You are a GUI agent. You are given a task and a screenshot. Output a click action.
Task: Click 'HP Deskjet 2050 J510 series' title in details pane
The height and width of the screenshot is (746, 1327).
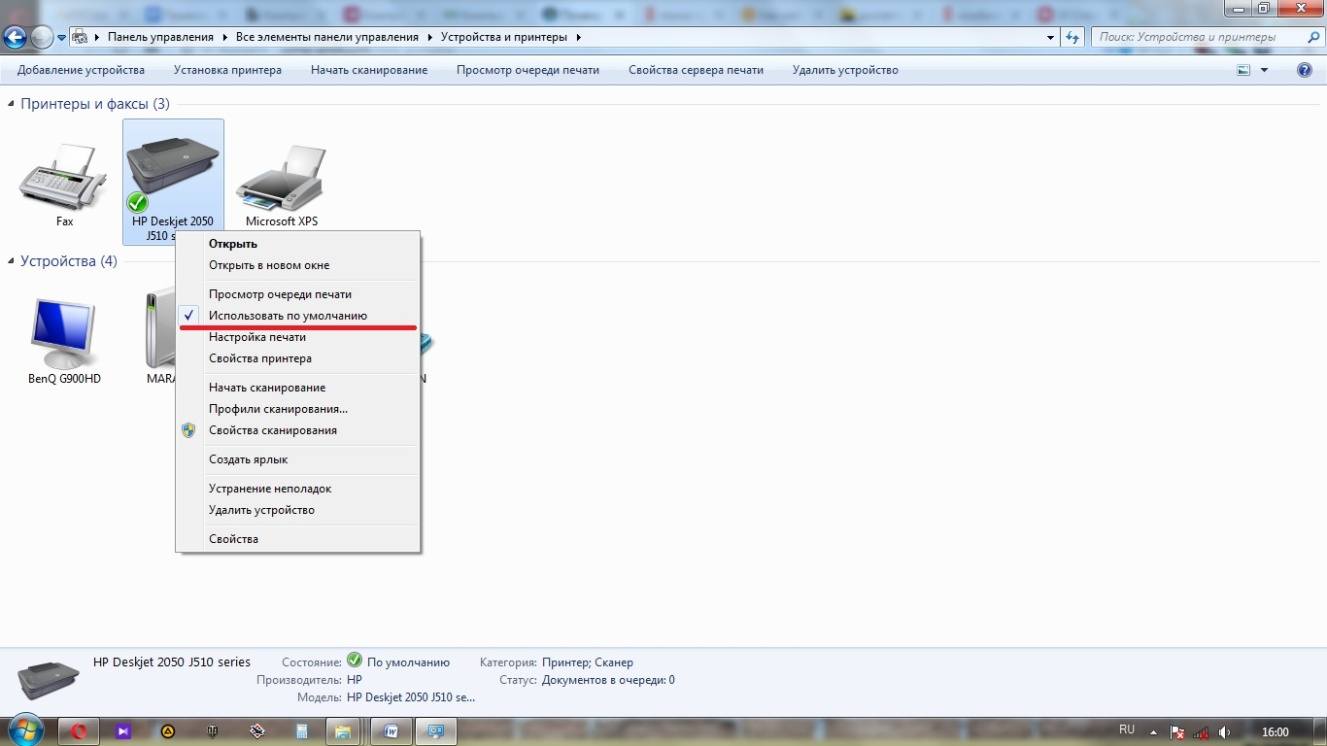(x=172, y=662)
